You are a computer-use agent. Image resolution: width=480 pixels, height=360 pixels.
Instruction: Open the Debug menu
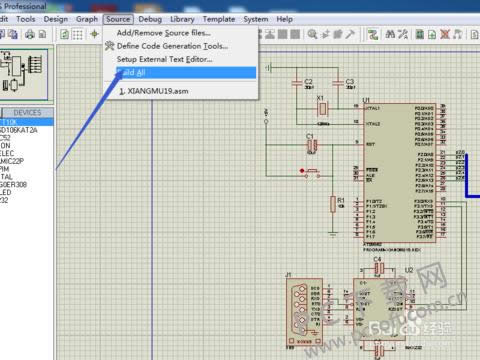coord(150,19)
